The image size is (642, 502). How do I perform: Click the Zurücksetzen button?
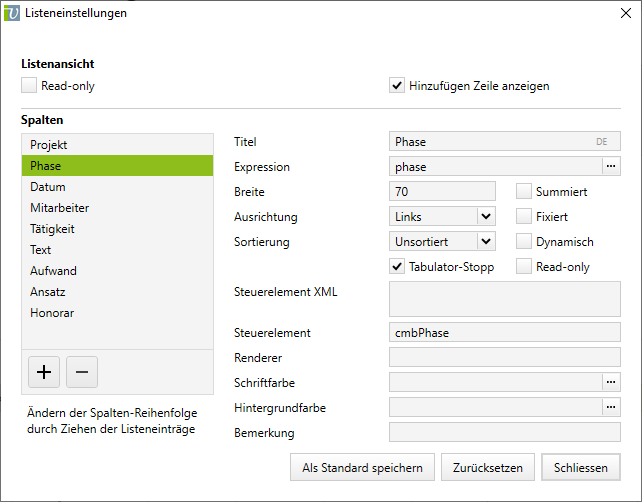[x=488, y=467]
